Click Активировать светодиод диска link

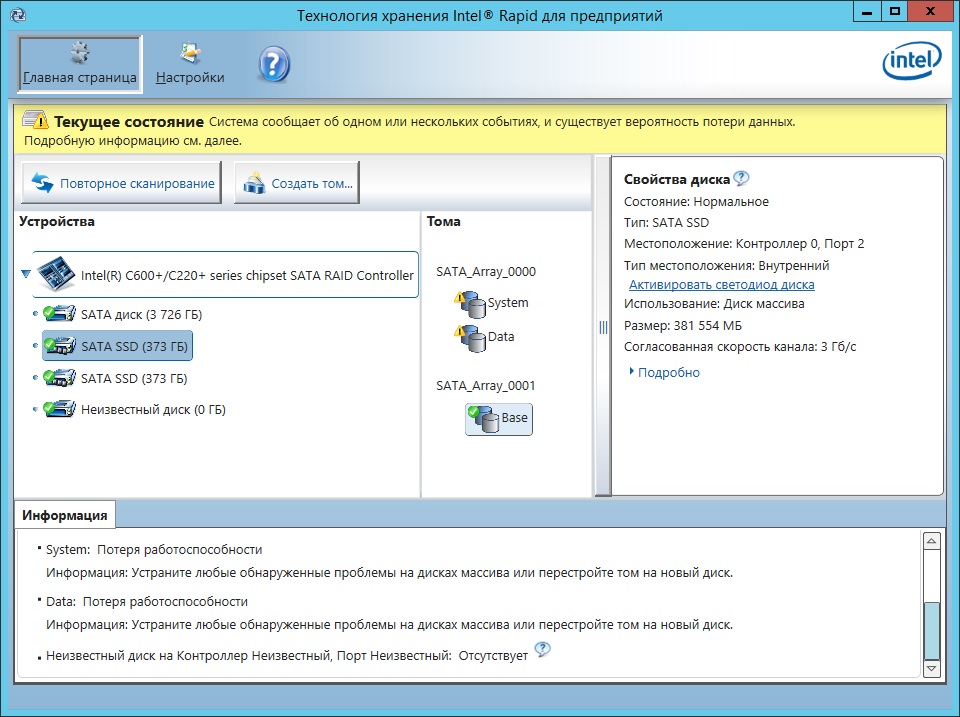pyautogui.click(x=721, y=285)
